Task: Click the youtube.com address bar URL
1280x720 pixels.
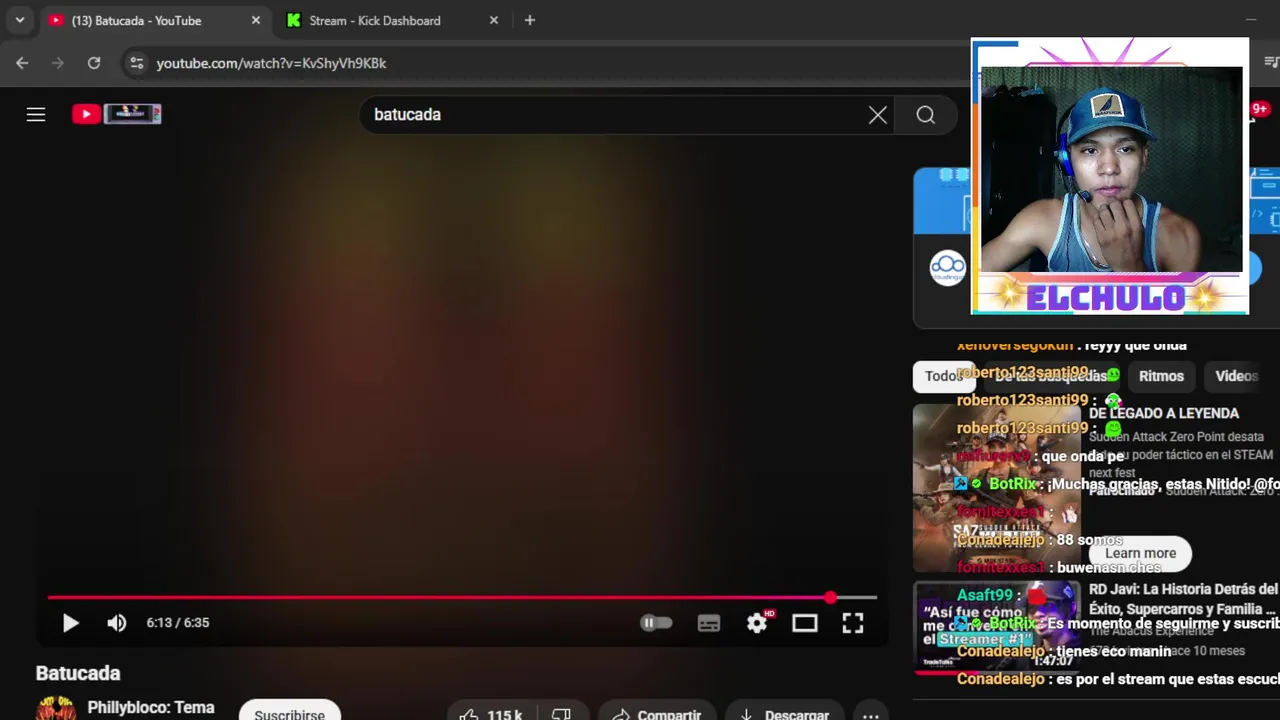Action: click(271, 63)
